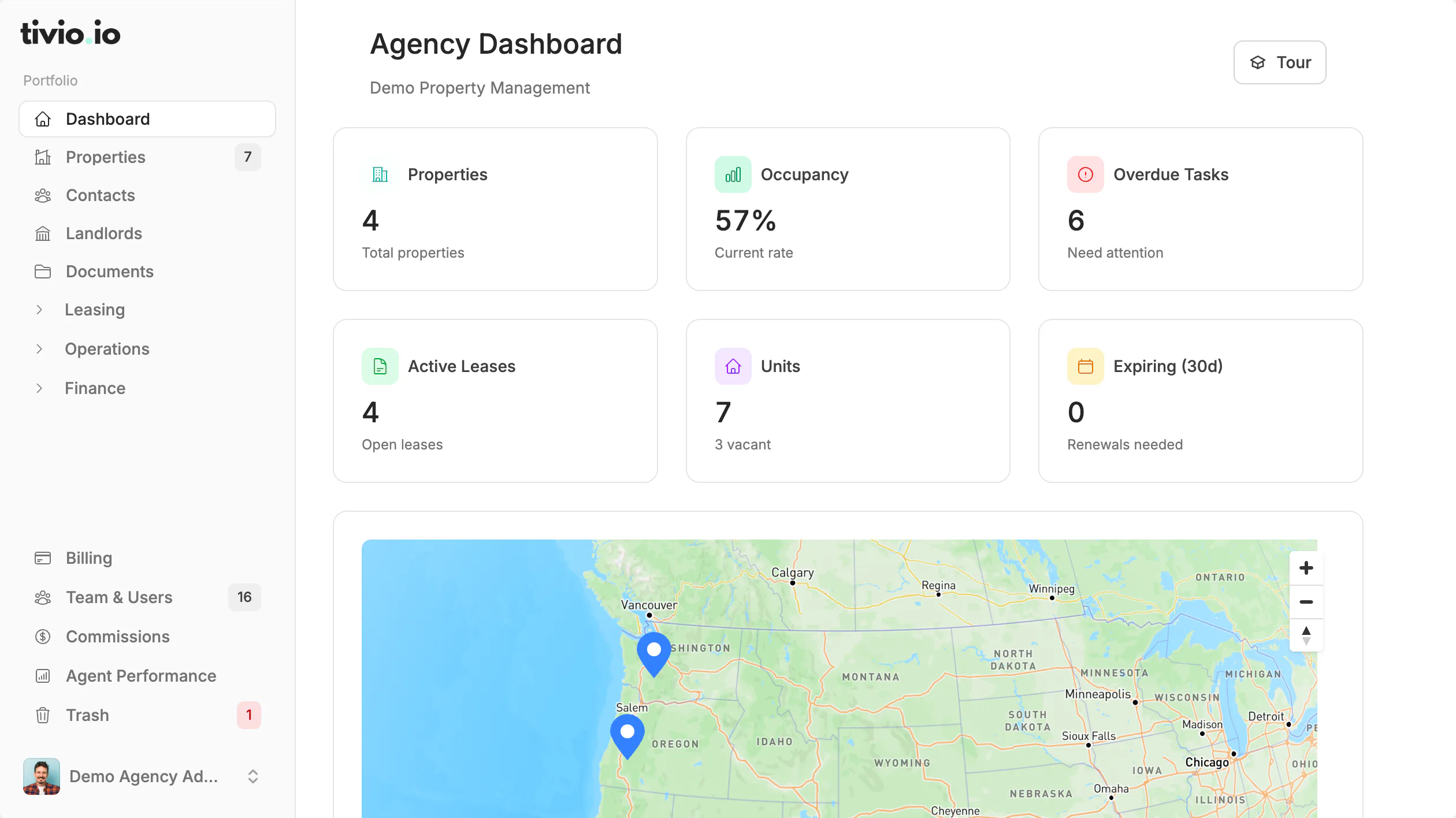Zoom in on the map
Viewport: 1456px width, 818px height.
pyautogui.click(x=1306, y=568)
